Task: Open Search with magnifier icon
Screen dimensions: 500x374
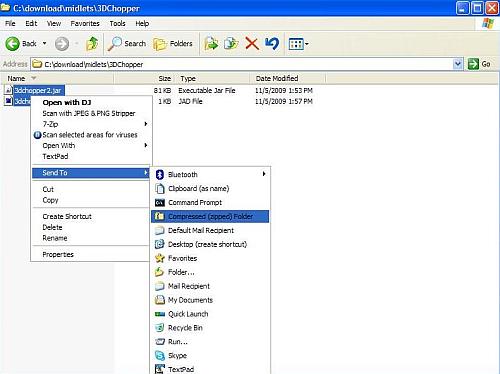Action: (127, 44)
